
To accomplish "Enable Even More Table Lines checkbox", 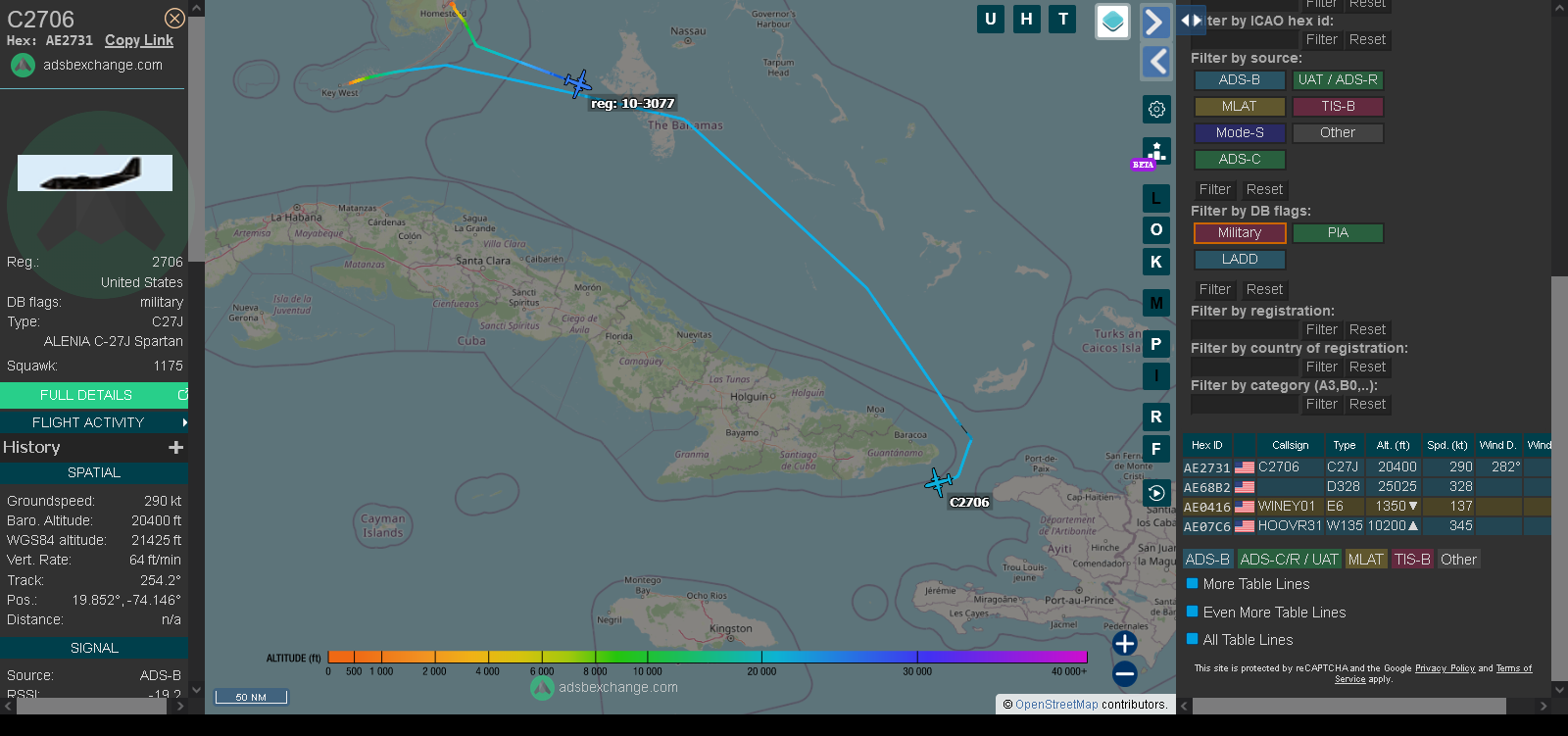I will 1193,612.
